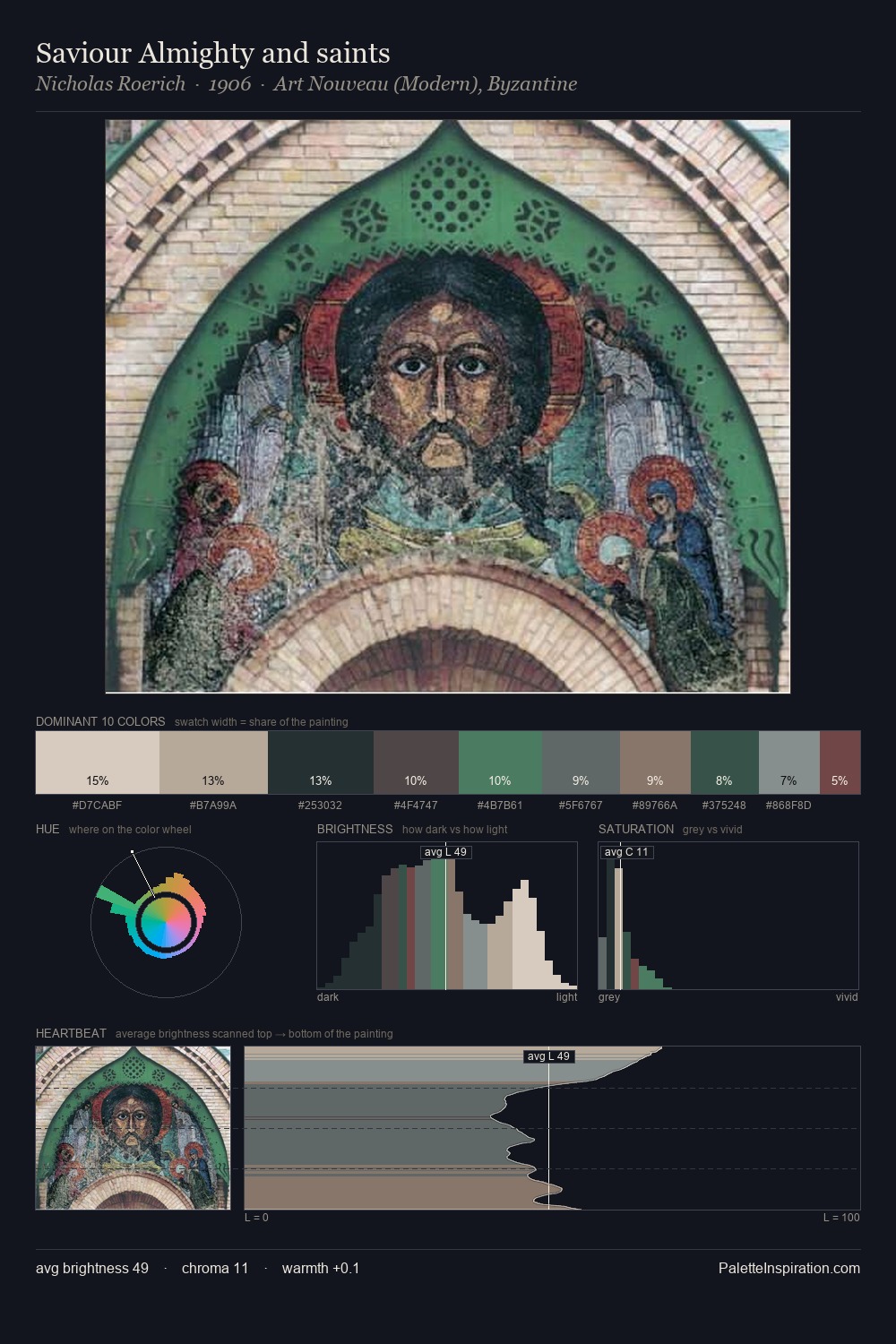Click the 'avg C 11' label
Viewport: 896px width, 1344px height.
626,852
